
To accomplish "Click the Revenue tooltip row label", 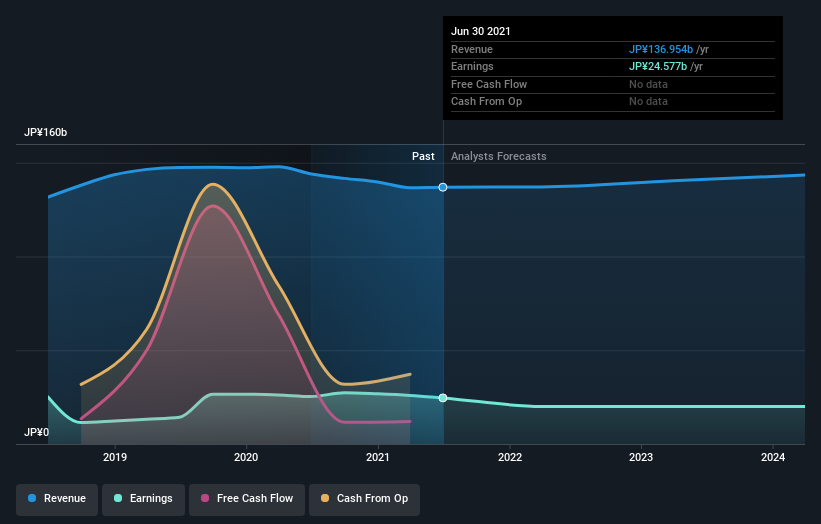I will coord(472,49).
